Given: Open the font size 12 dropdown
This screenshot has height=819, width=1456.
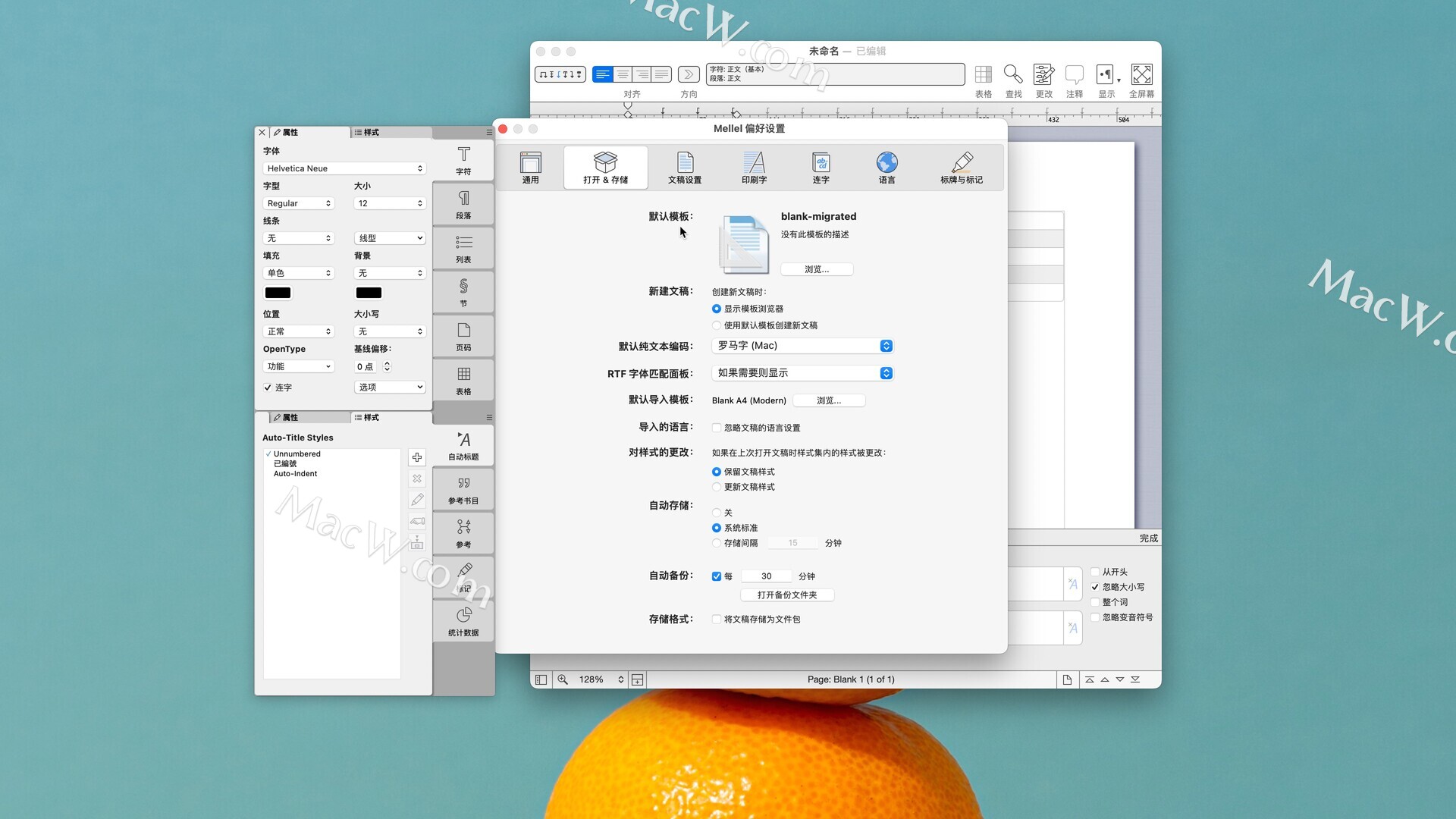Looking at the screenshot, I should (x=390, y=203).
